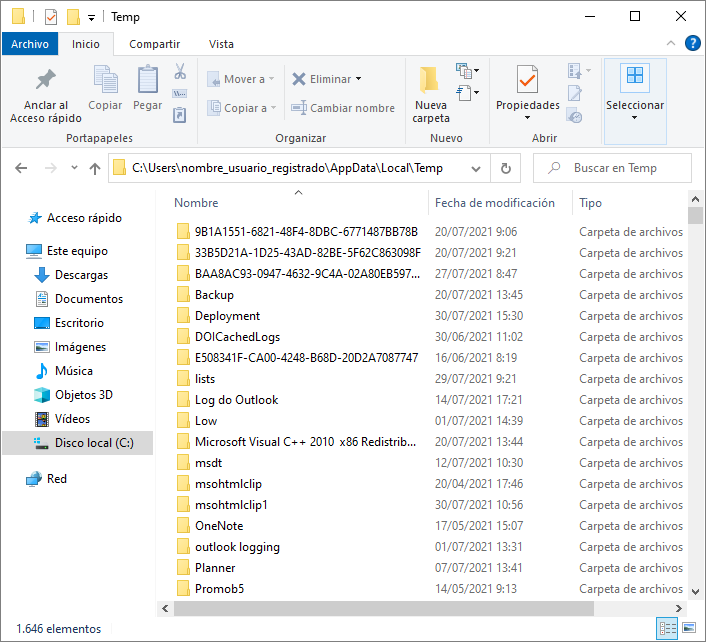Select Acceso rápido in navigation pane
Image resolution: width=706 pixels, height=642 pixels.
[x=75, y=218]
